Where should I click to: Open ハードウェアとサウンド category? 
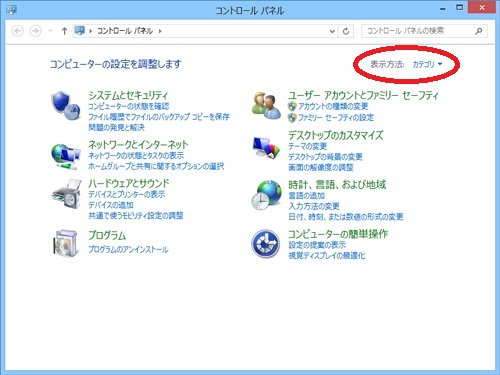pos(129,183)
